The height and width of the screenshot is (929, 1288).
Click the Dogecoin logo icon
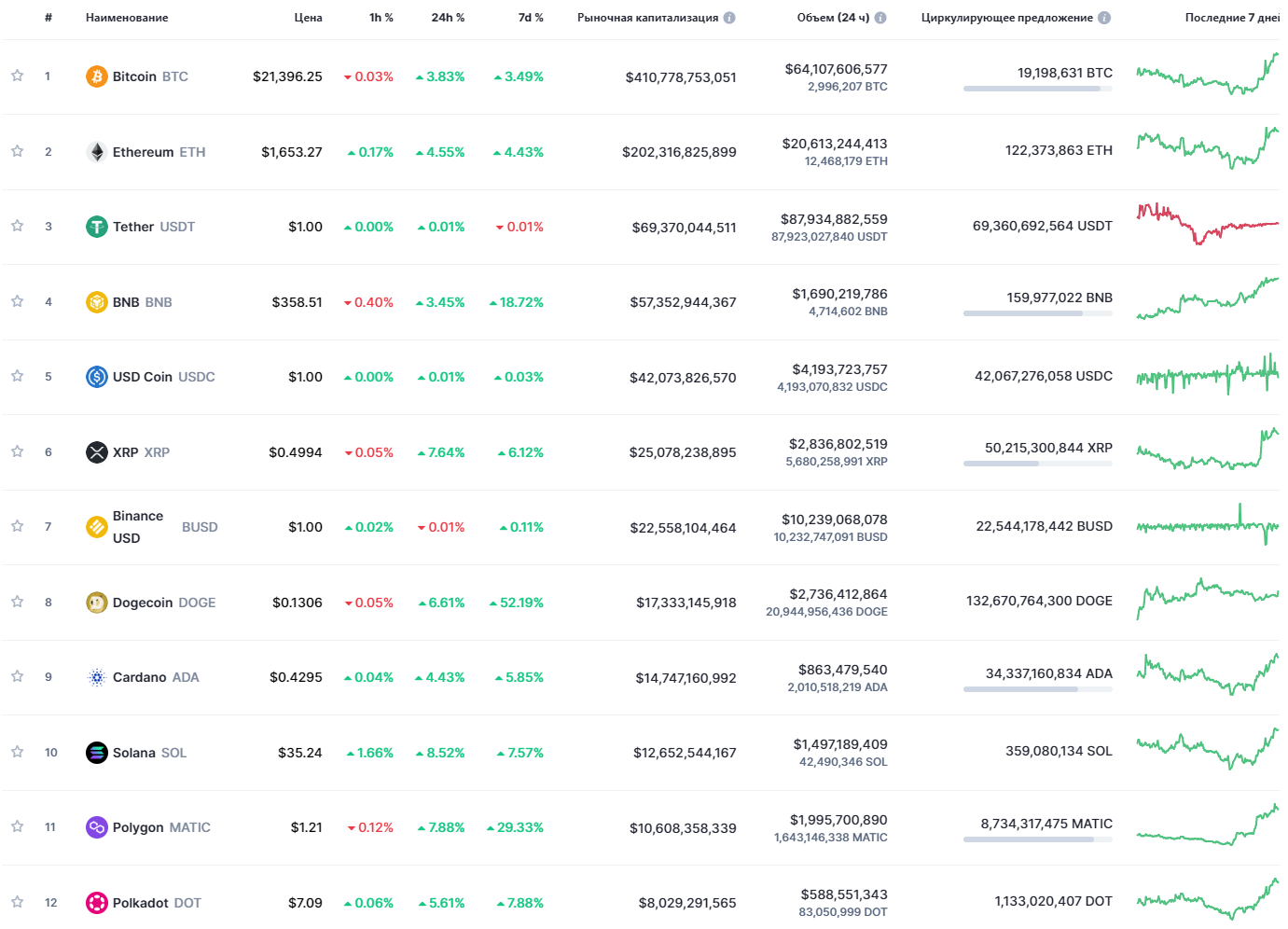(x=97, y=603)
